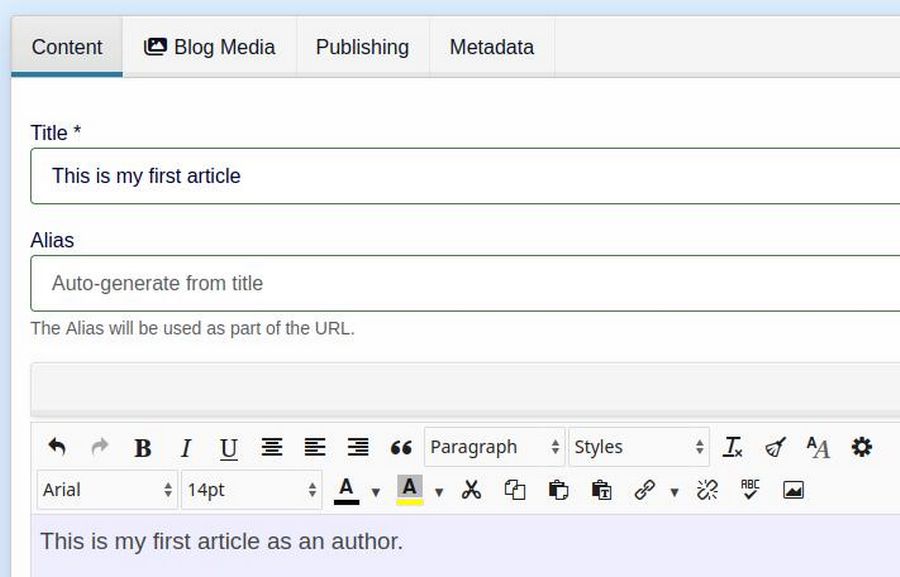900x577 pixels.
Task: Click the undo arrow icon
Action: (x=57, y=447)
